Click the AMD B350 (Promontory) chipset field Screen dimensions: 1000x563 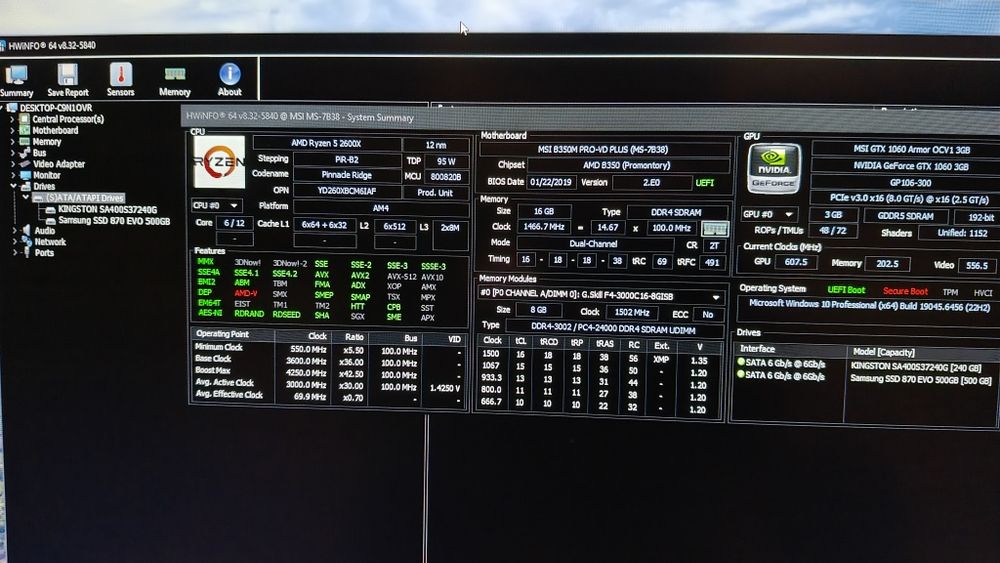point(627,166)
